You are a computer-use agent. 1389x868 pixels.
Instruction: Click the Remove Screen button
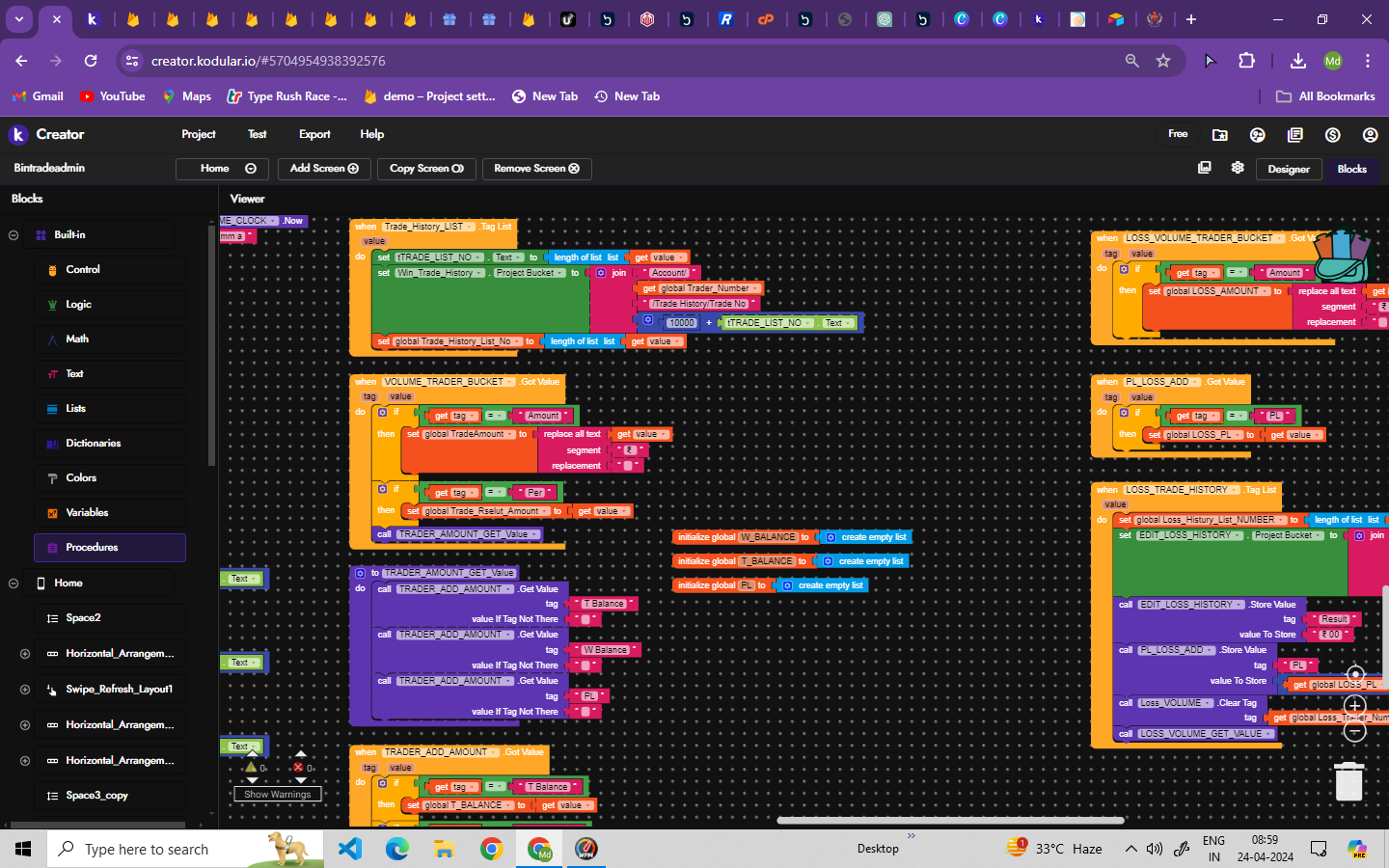(536, 169)
